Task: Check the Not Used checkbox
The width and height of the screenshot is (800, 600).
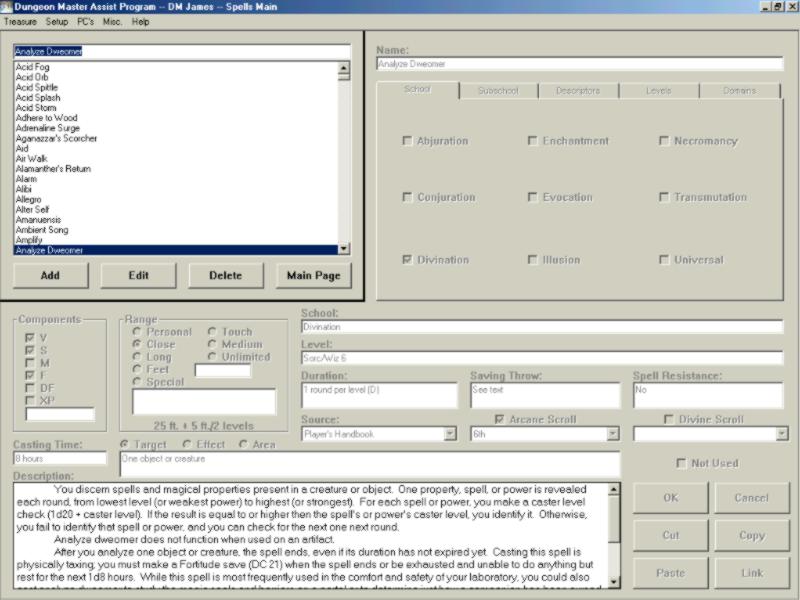Action: [681, 463]
